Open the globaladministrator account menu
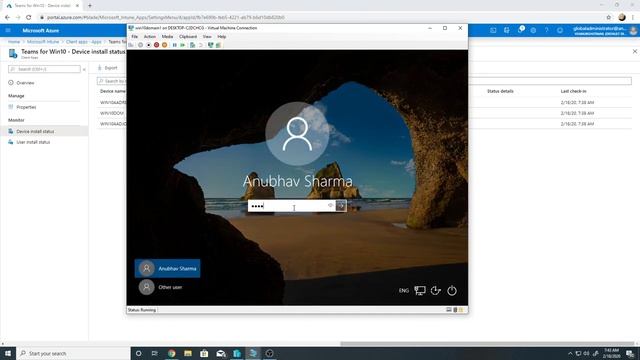 pyautogui.click(x=604, y=31)
